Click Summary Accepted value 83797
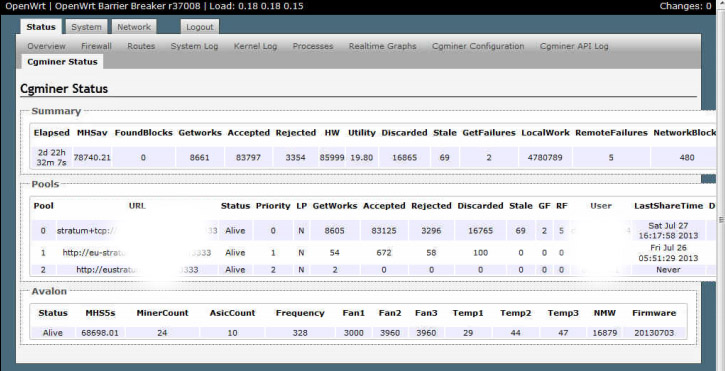Viewport: 725px width, 371px height. (x=248, y=157)
